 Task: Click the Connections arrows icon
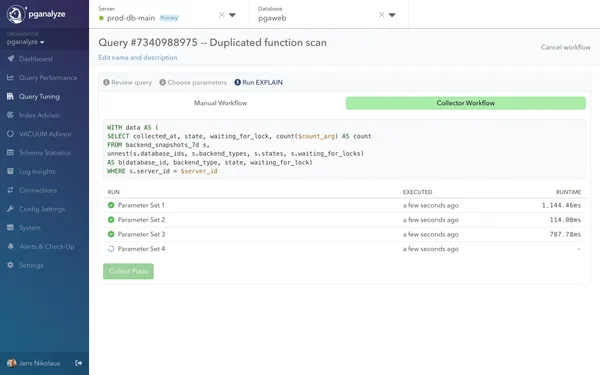(x=10, y=190)
